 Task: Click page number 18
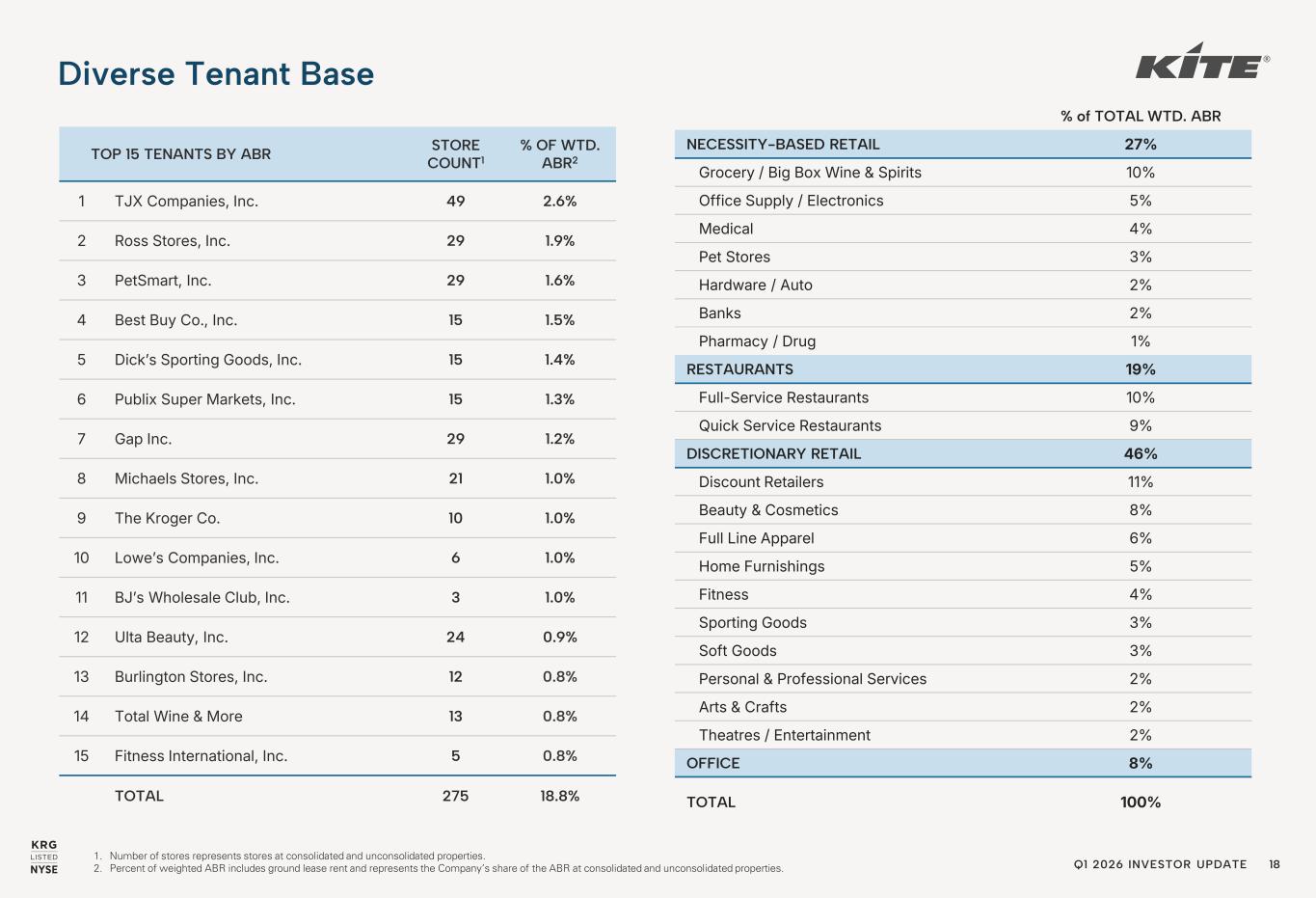pyautogui.click(x=1275, y=864)
